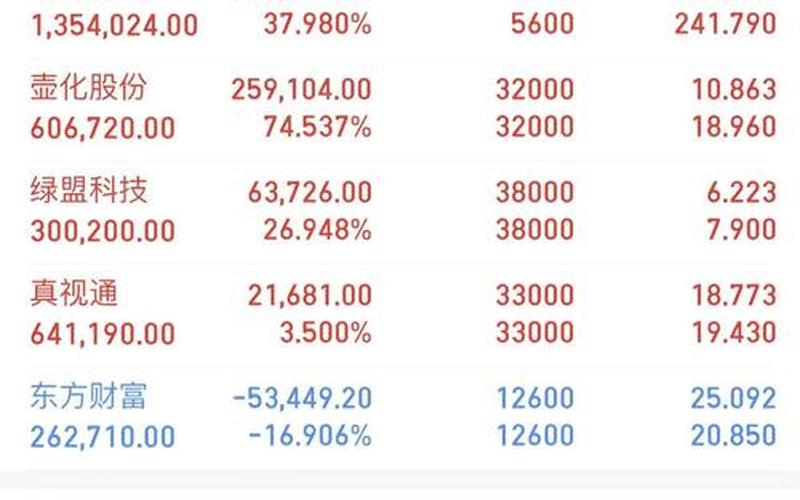Tap the 26.948% gain percentage

317,230
